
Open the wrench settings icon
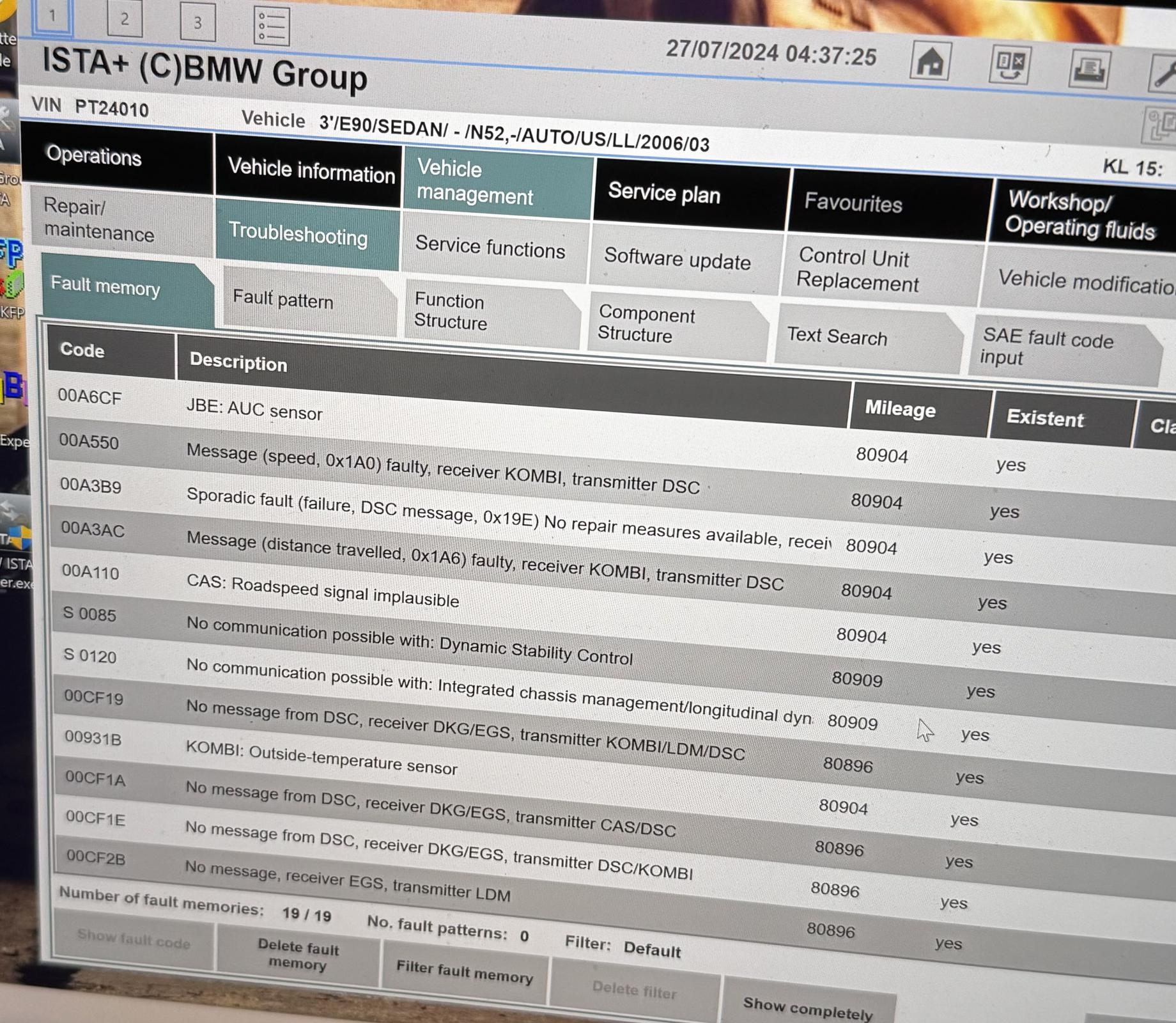pos(1162,72)
